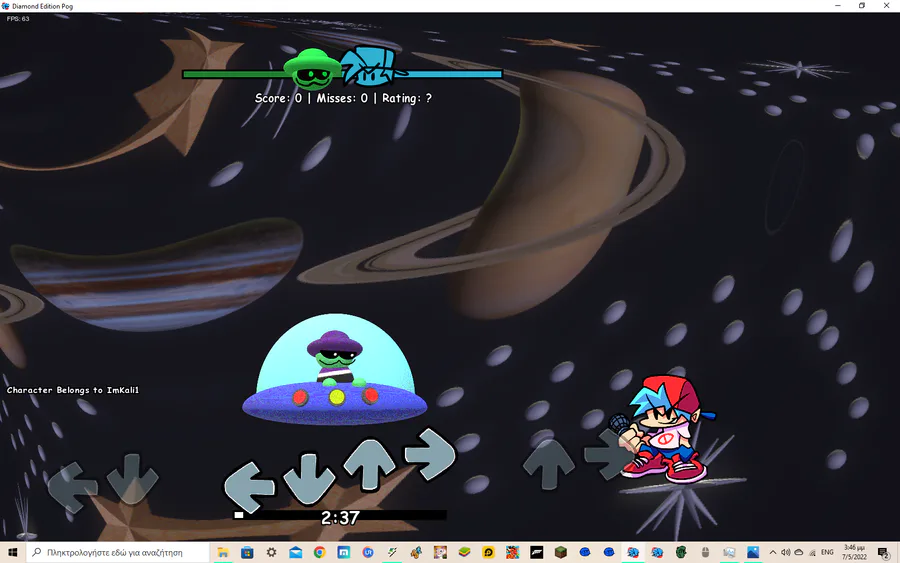Click the green side of health bar
The width and height of the screenshot is (900, 563).
coord(234,74)
